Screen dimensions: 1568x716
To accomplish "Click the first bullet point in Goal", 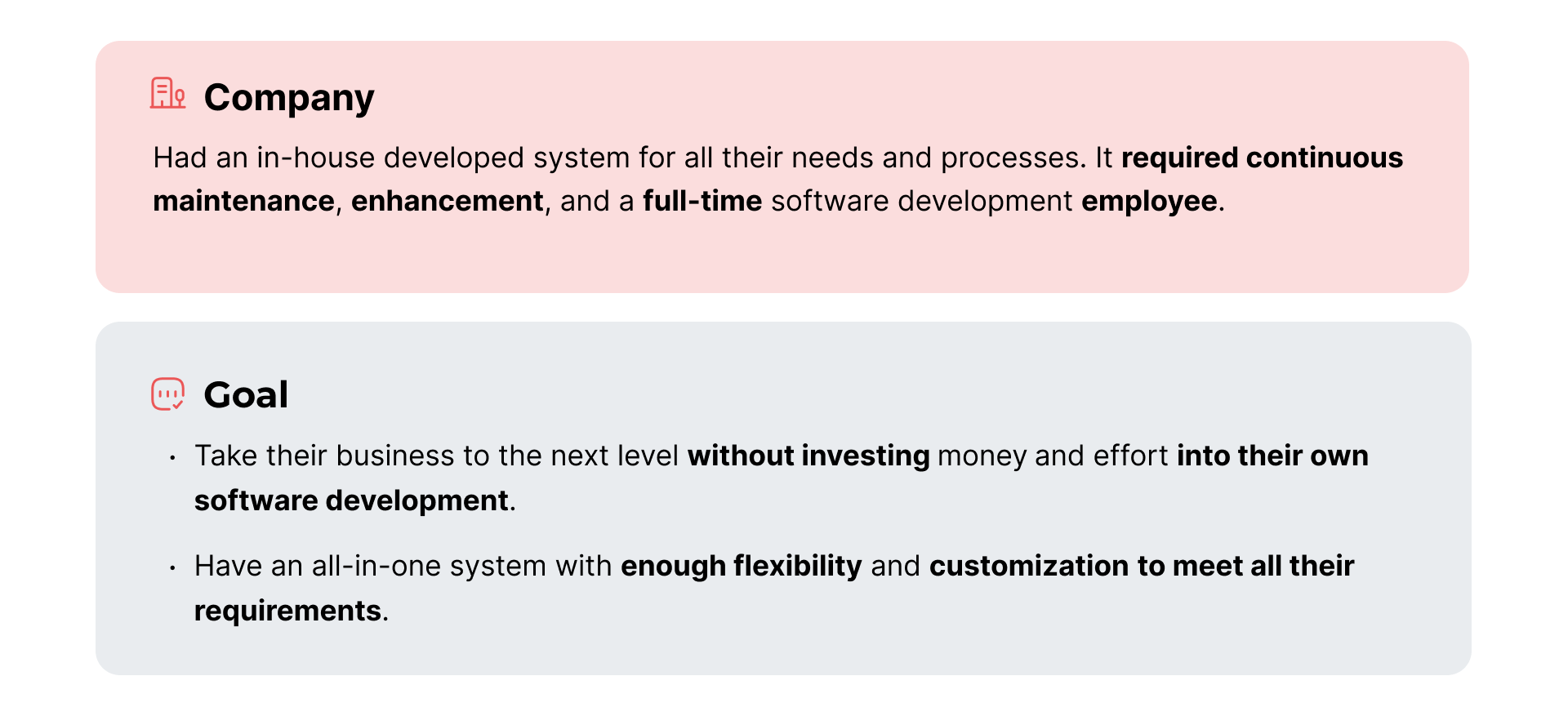I will [172, 457].
